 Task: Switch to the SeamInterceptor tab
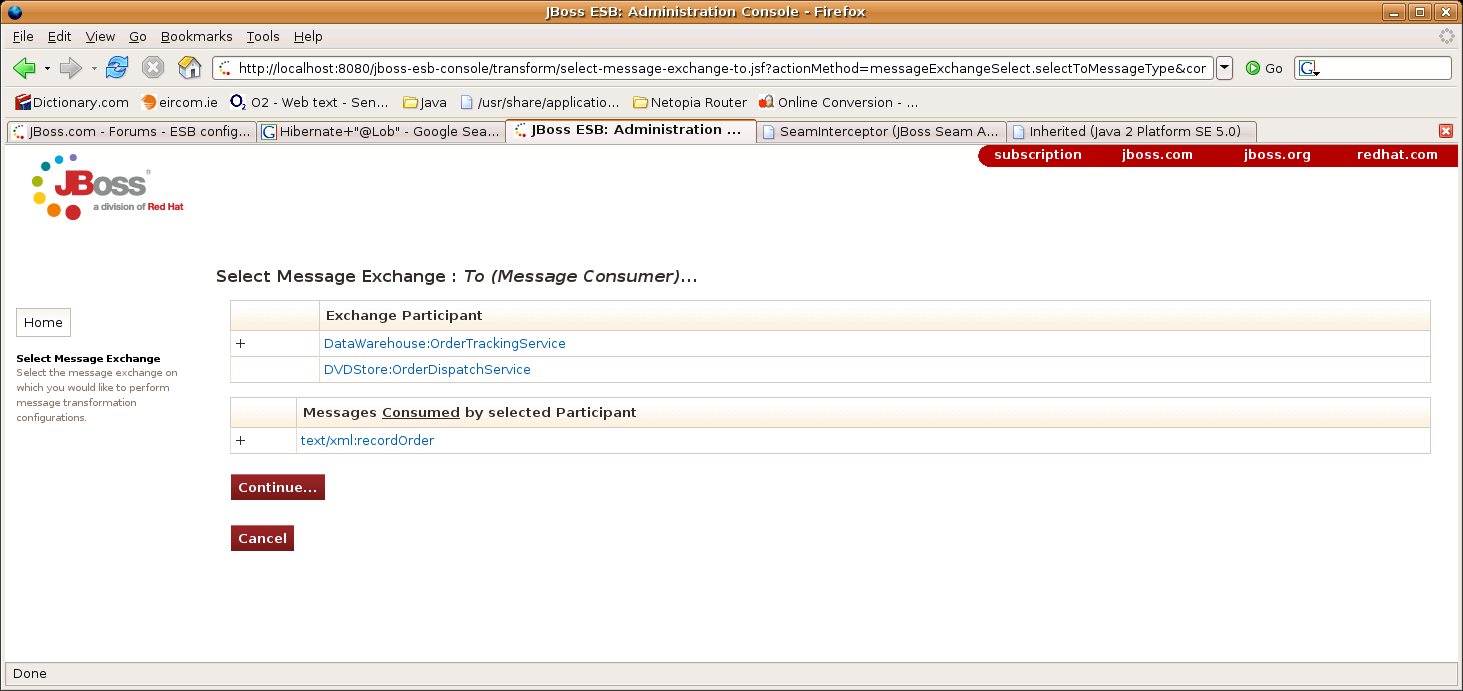(x=880, y=131)
